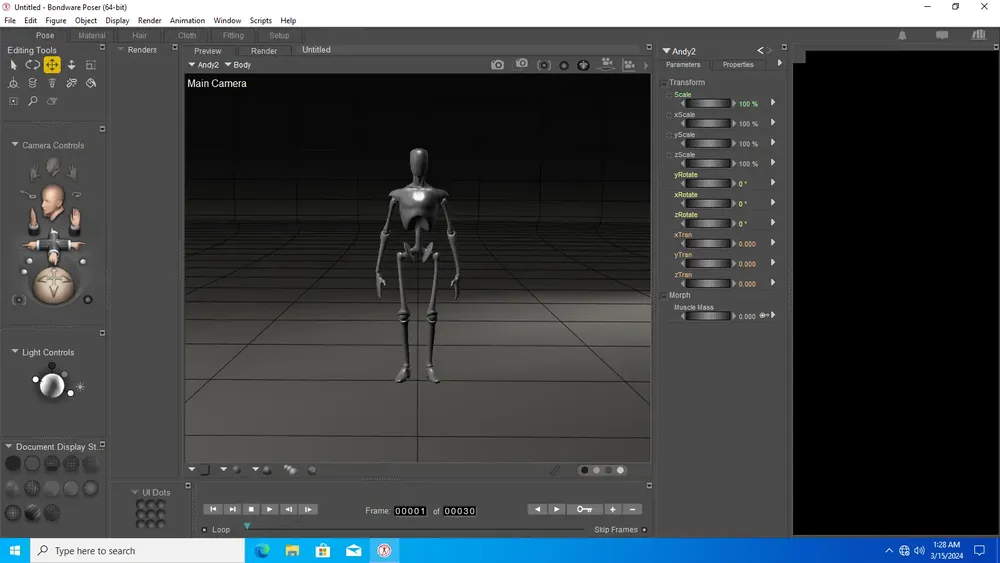Select the paint bucket Material Select tool
Viewport: 1000px width, 563px height.
click(x=91, y=83)
